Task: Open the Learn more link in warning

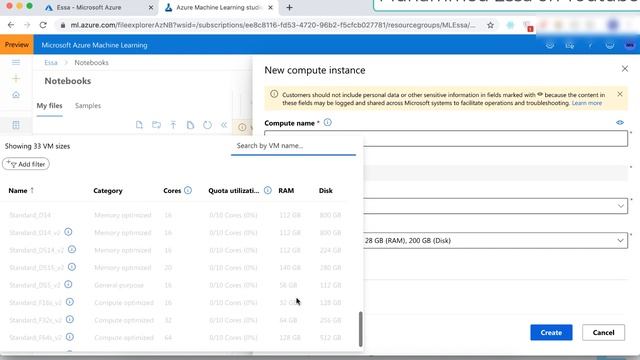Action: [587, 103]
